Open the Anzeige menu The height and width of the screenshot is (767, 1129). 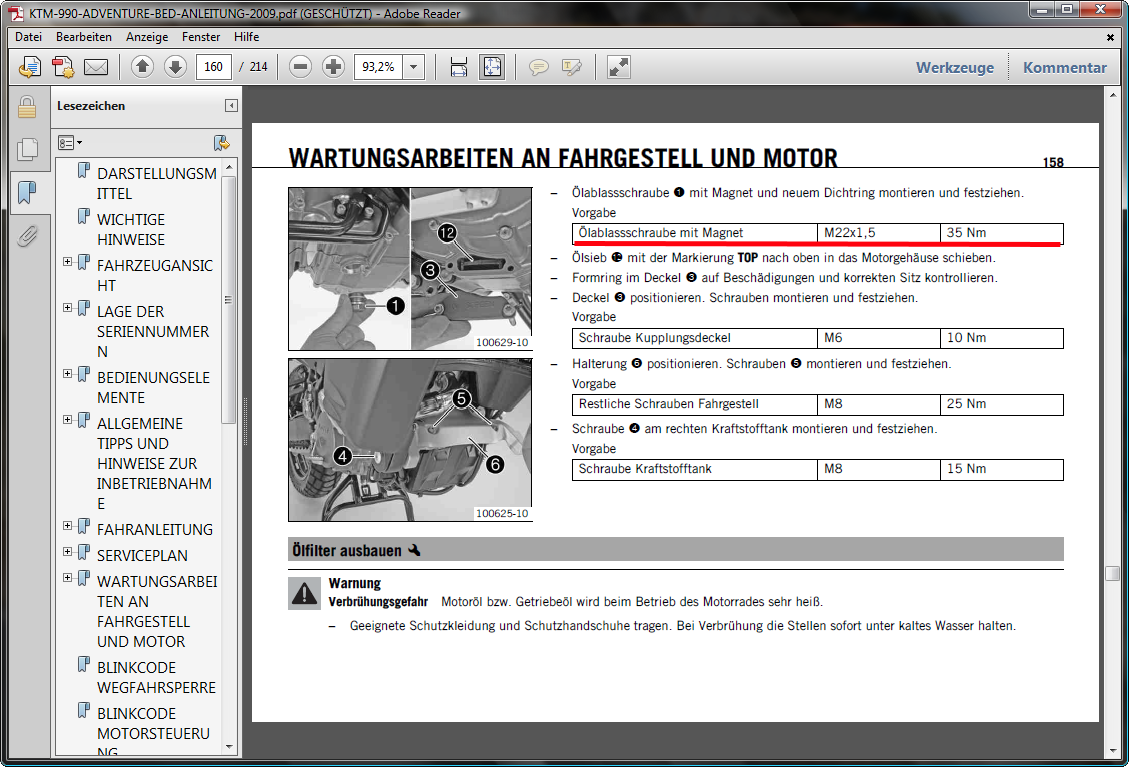point(147,37)
